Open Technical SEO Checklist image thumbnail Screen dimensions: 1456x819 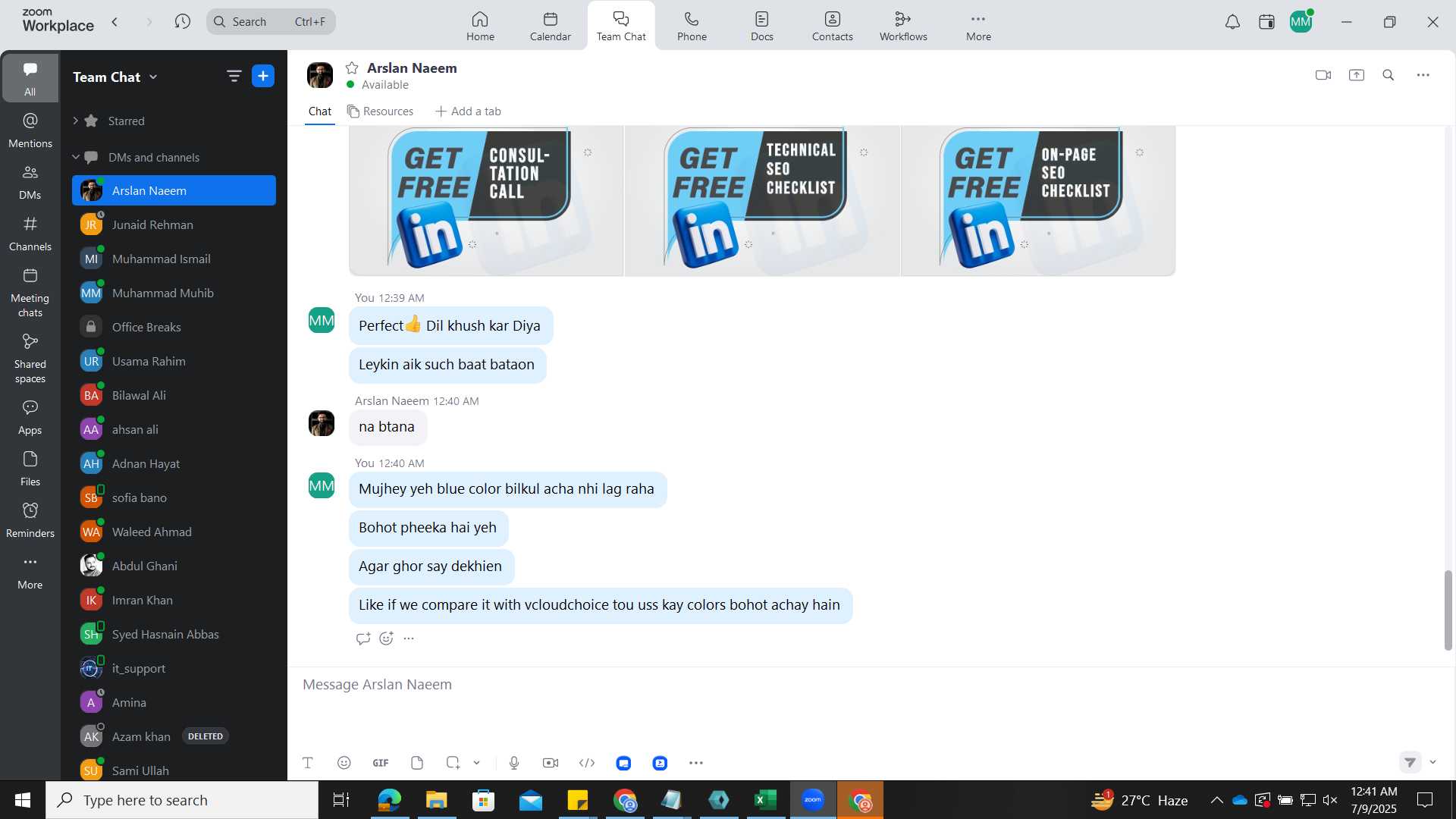(x=762, y=201)
